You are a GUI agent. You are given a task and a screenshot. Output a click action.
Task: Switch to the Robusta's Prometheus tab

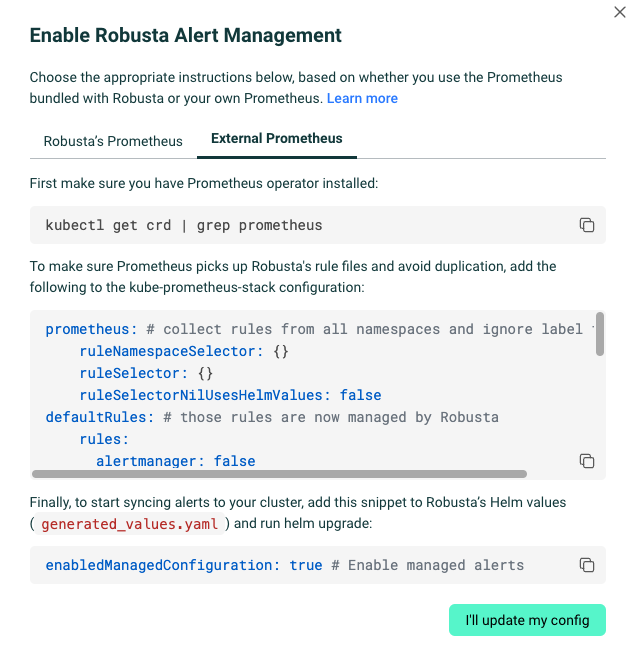(x=113, y=141)
